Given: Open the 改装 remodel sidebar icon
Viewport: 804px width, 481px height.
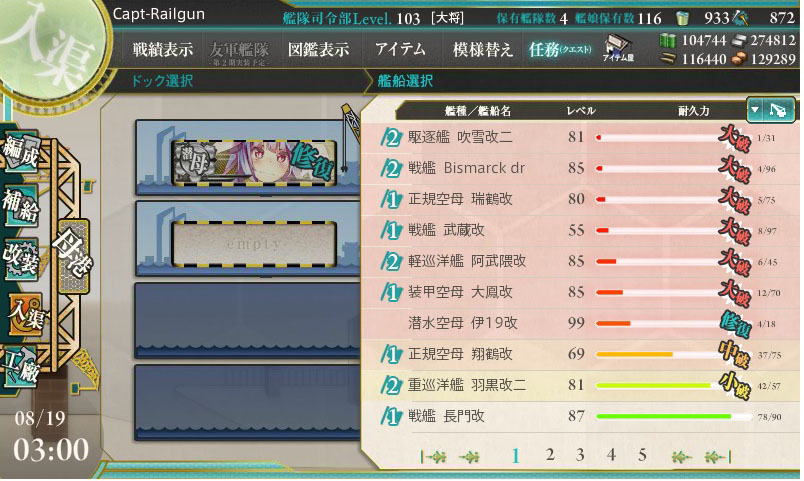Looking at the screenshot, I should [21, 260].
